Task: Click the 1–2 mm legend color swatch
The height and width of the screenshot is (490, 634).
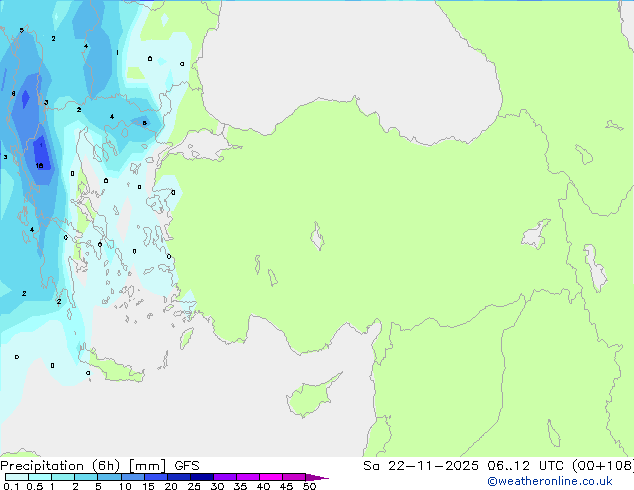Action: pos(63,477)
